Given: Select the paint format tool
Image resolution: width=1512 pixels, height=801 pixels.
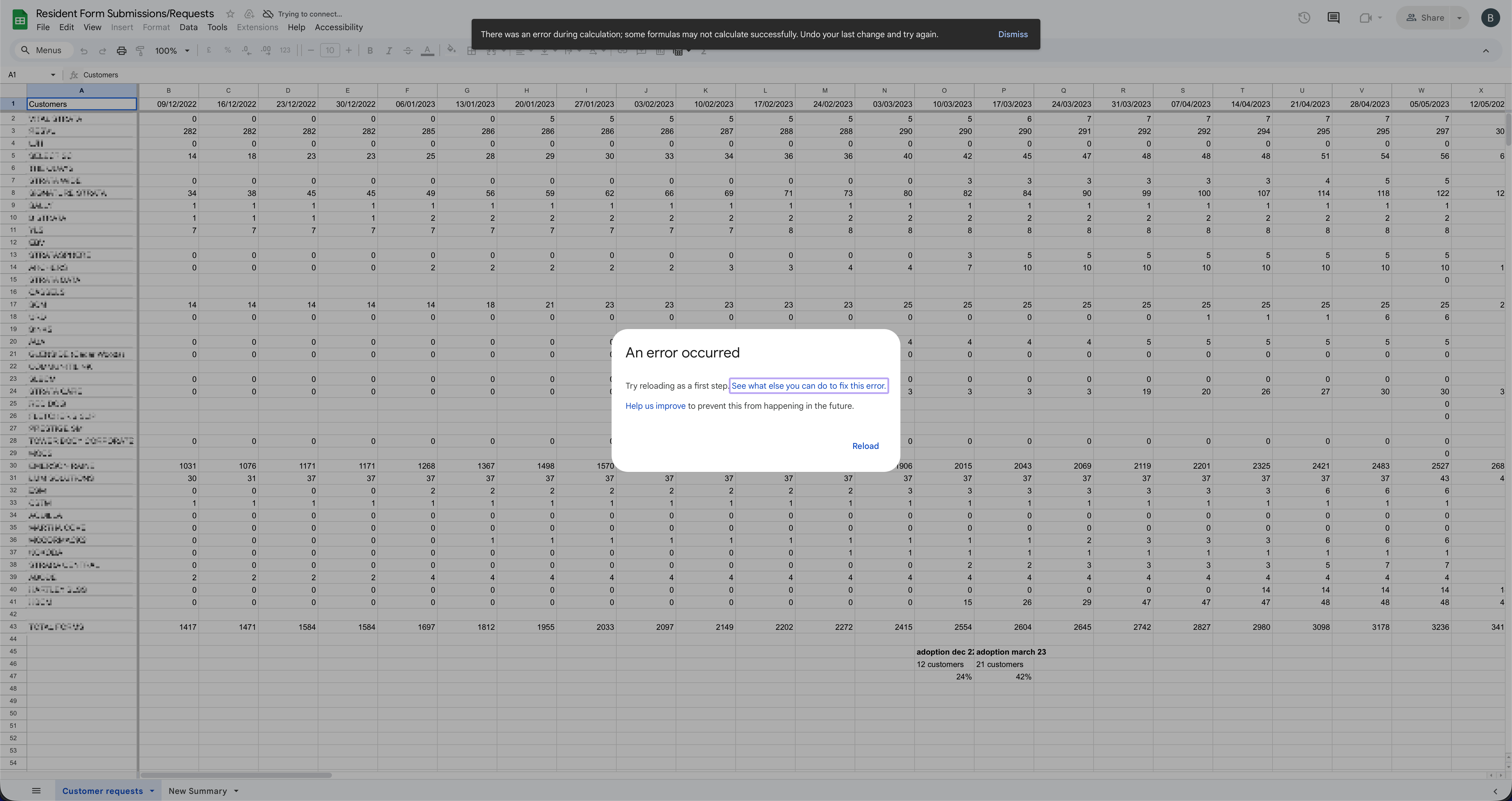Looking at the screenshot, I should point(140,51).
